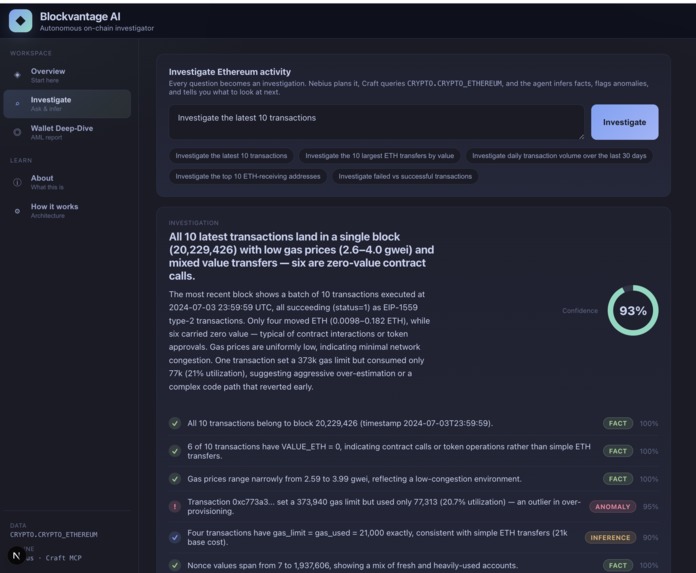Click 'Autonomous on-chain investigator' subtitle
Image resolution: width=696 pixels, height=573 pixels.
point(97,28)
